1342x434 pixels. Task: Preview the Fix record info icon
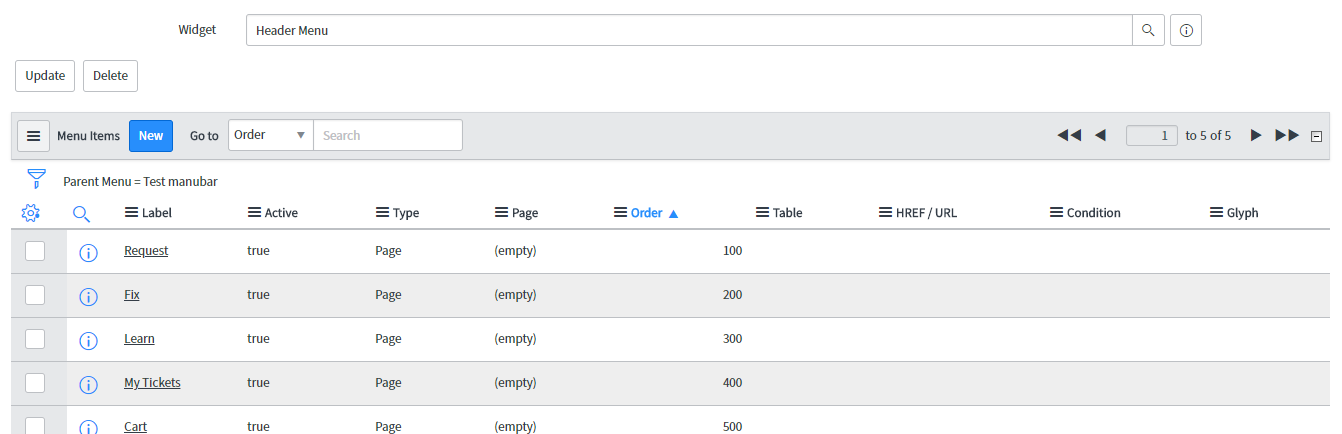[x=88, y=296]
